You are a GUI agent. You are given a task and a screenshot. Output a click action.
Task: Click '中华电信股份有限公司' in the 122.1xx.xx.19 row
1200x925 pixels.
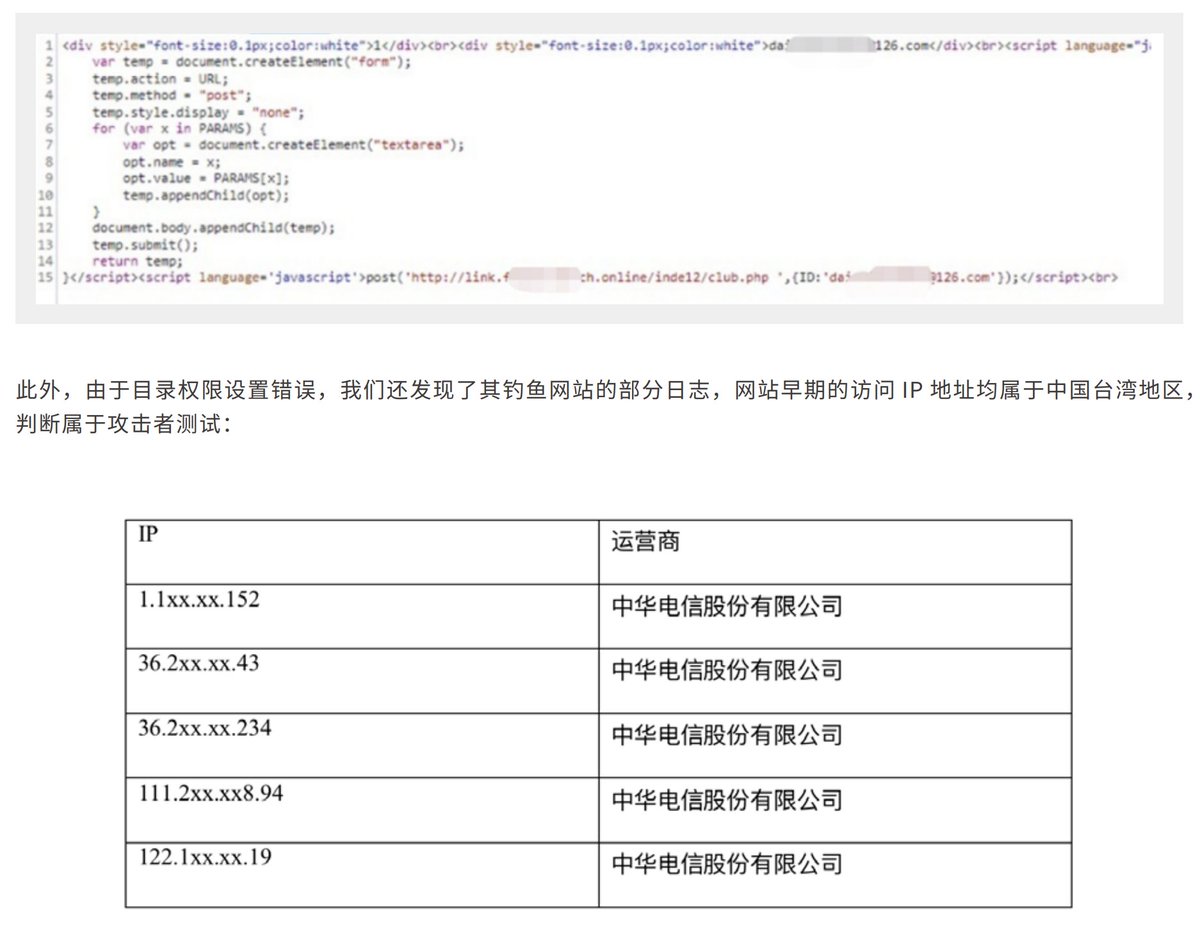(727, 864)
